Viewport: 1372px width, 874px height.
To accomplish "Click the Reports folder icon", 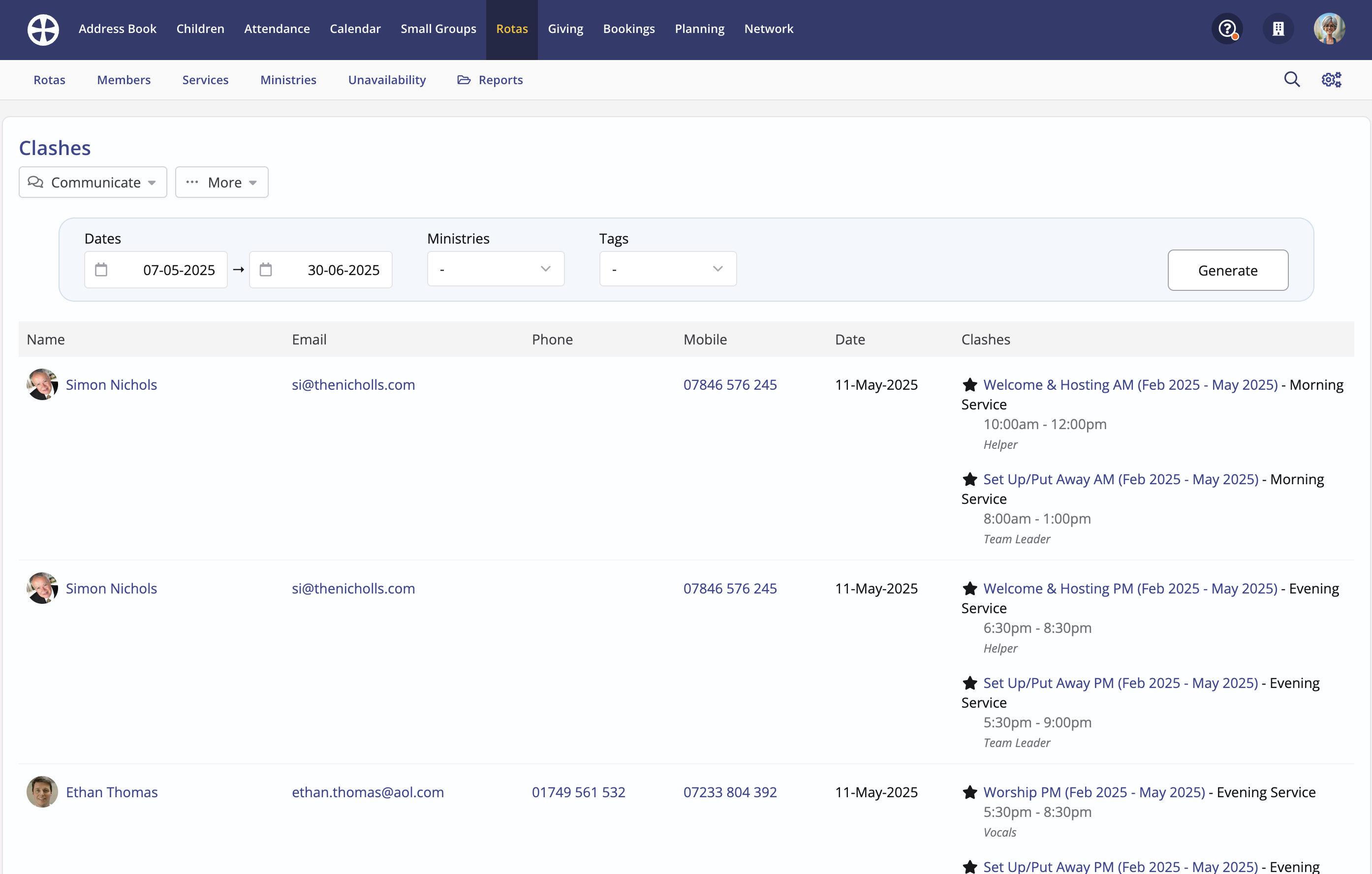I will (x=464, y=80).
